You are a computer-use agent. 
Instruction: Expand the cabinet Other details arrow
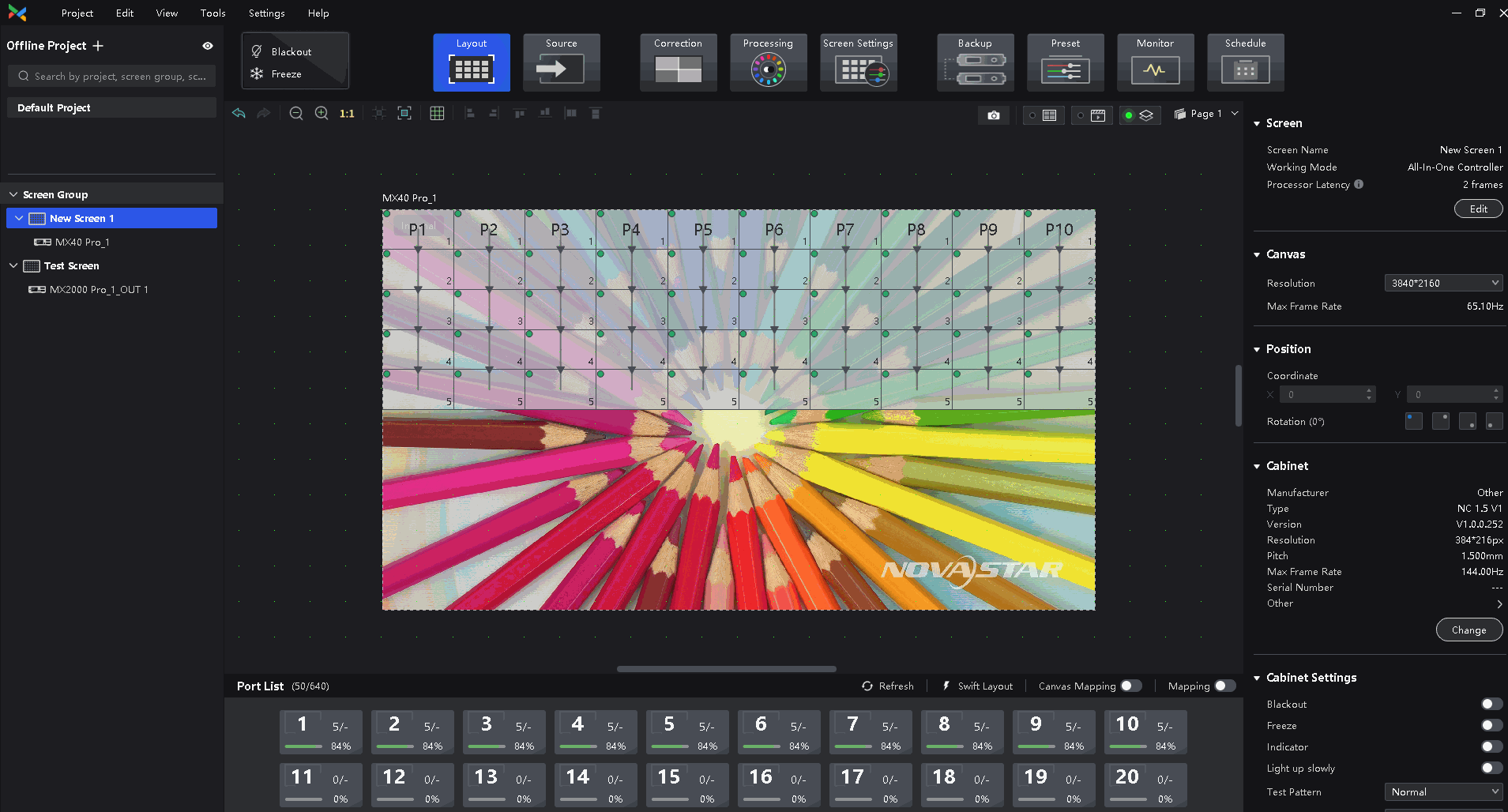pos(1499,603)
